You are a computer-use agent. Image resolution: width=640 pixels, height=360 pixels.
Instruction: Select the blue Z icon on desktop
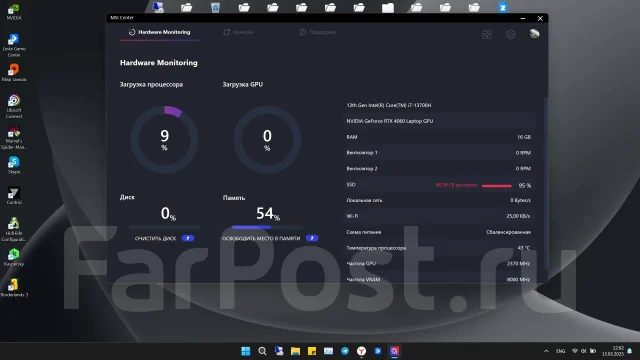[503, 7]
